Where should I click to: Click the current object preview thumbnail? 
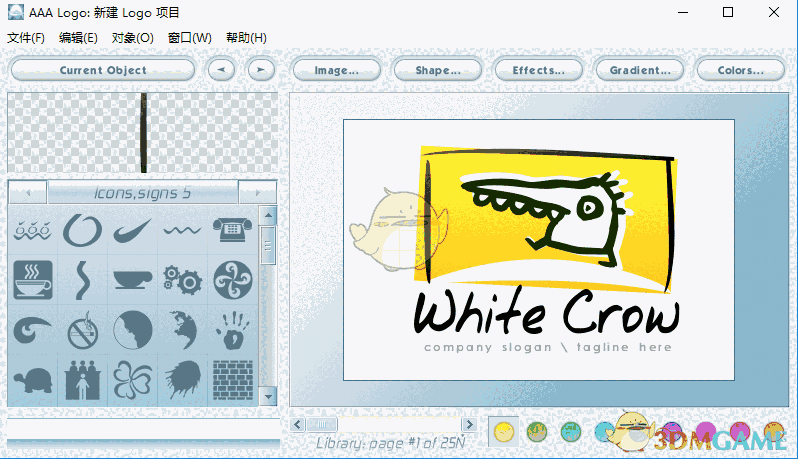click(x=142, y=133)
